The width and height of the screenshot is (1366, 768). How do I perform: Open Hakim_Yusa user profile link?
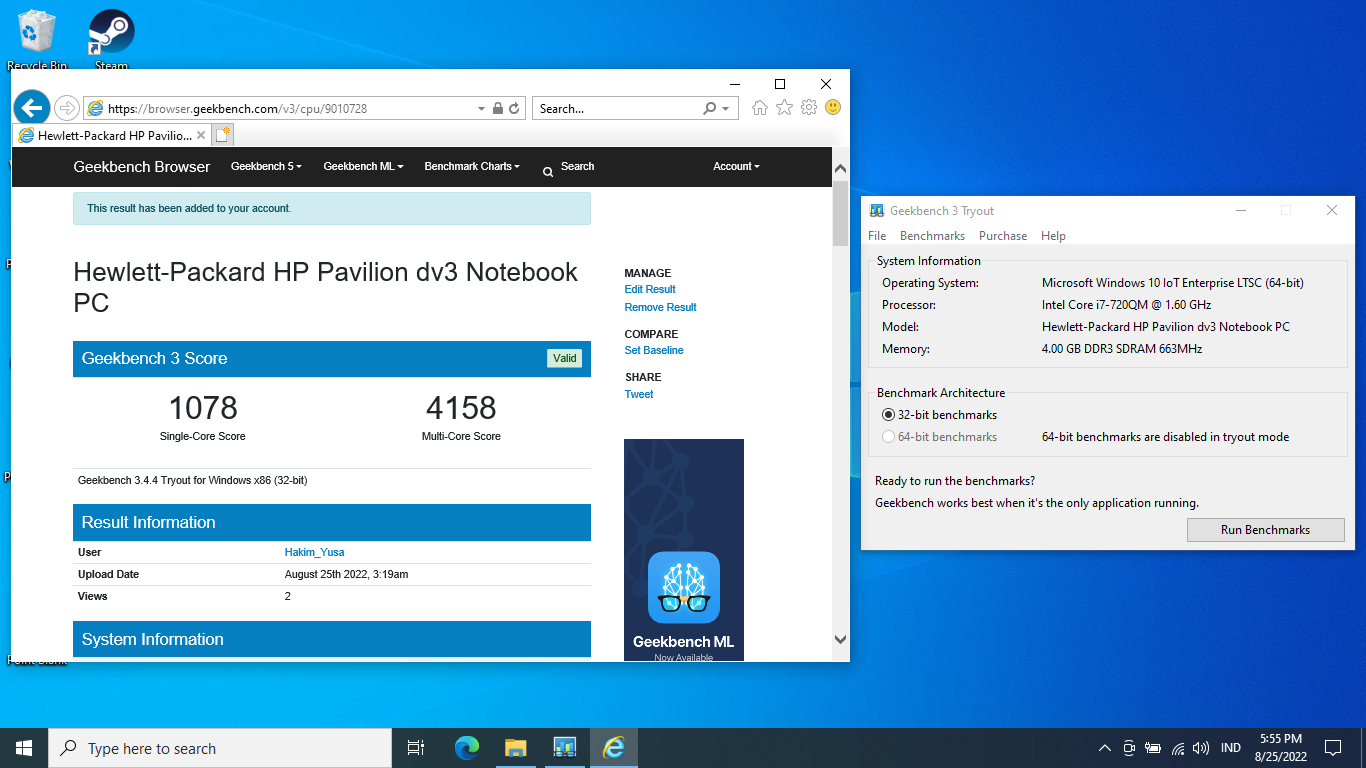click(314, 552)
